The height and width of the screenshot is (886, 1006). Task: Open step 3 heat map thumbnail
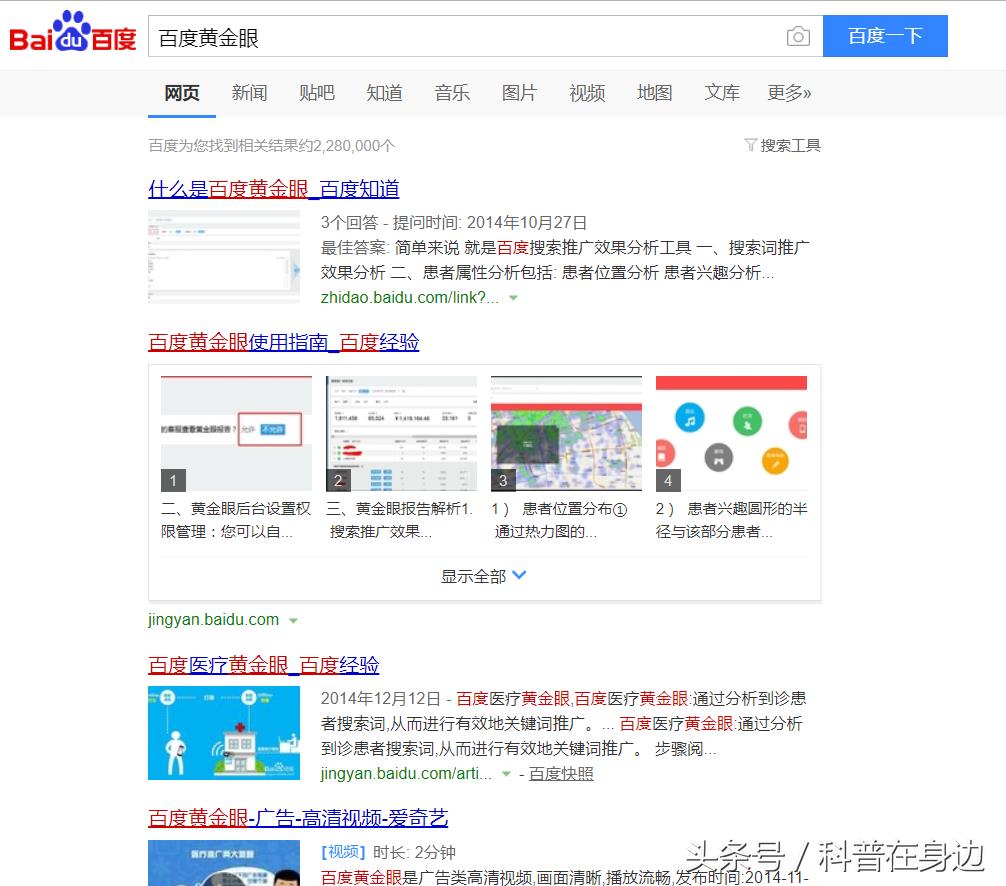pos(566,434)
